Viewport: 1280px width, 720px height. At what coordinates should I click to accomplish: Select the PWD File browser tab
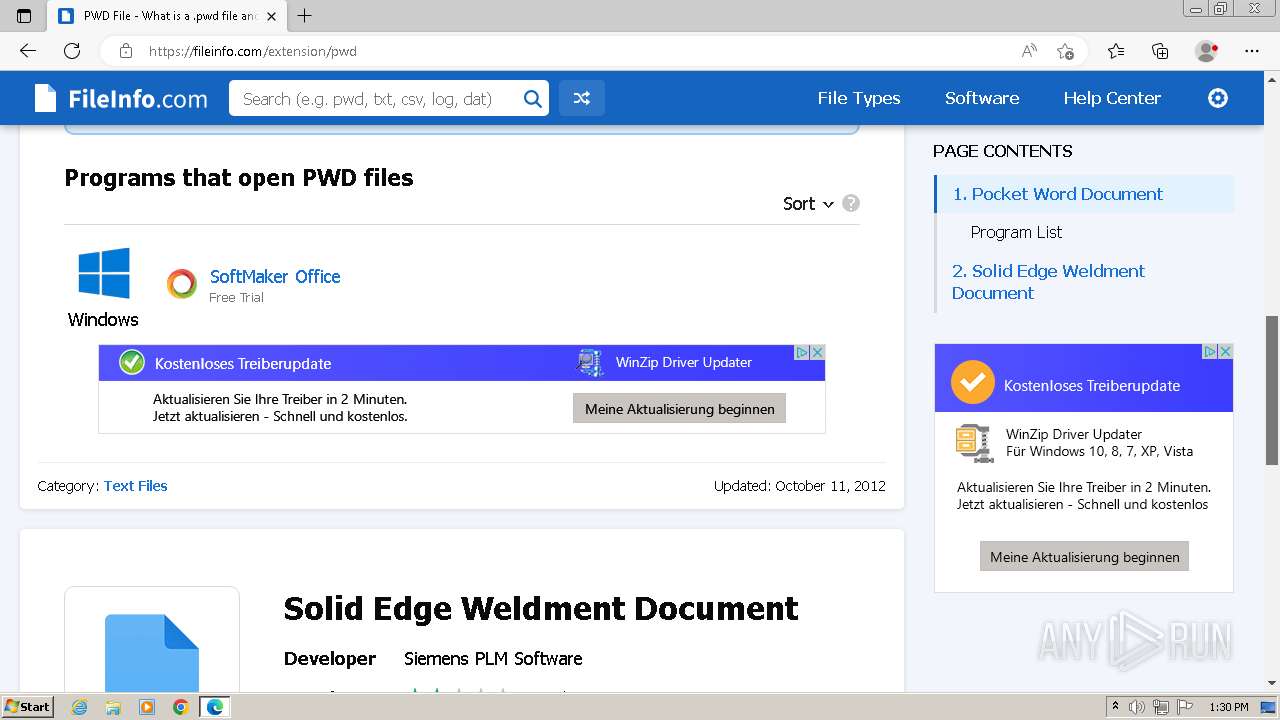click(x=168, y=16)
